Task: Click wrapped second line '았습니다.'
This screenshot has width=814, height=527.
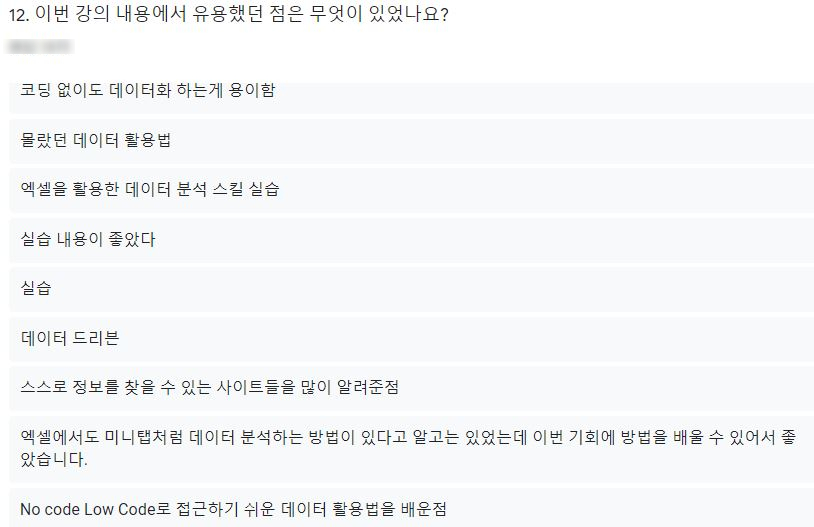Action: coord(54,460)
